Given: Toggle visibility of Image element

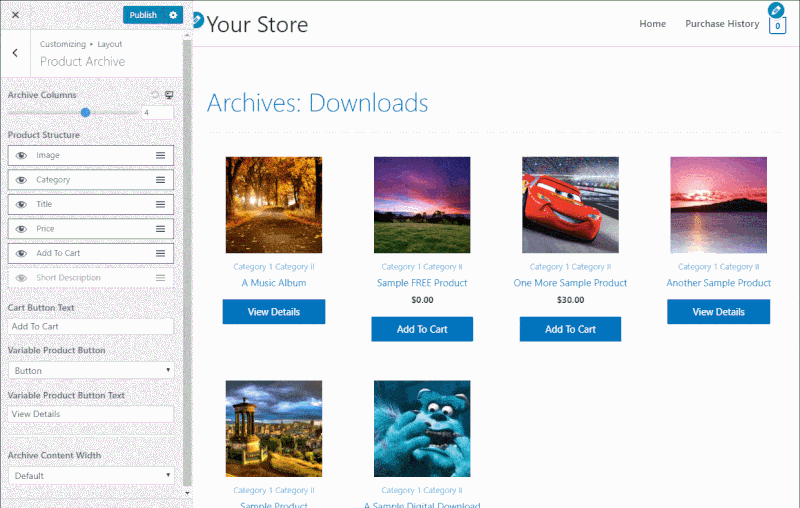Looking at the screenshot, I should click(21, 156).
